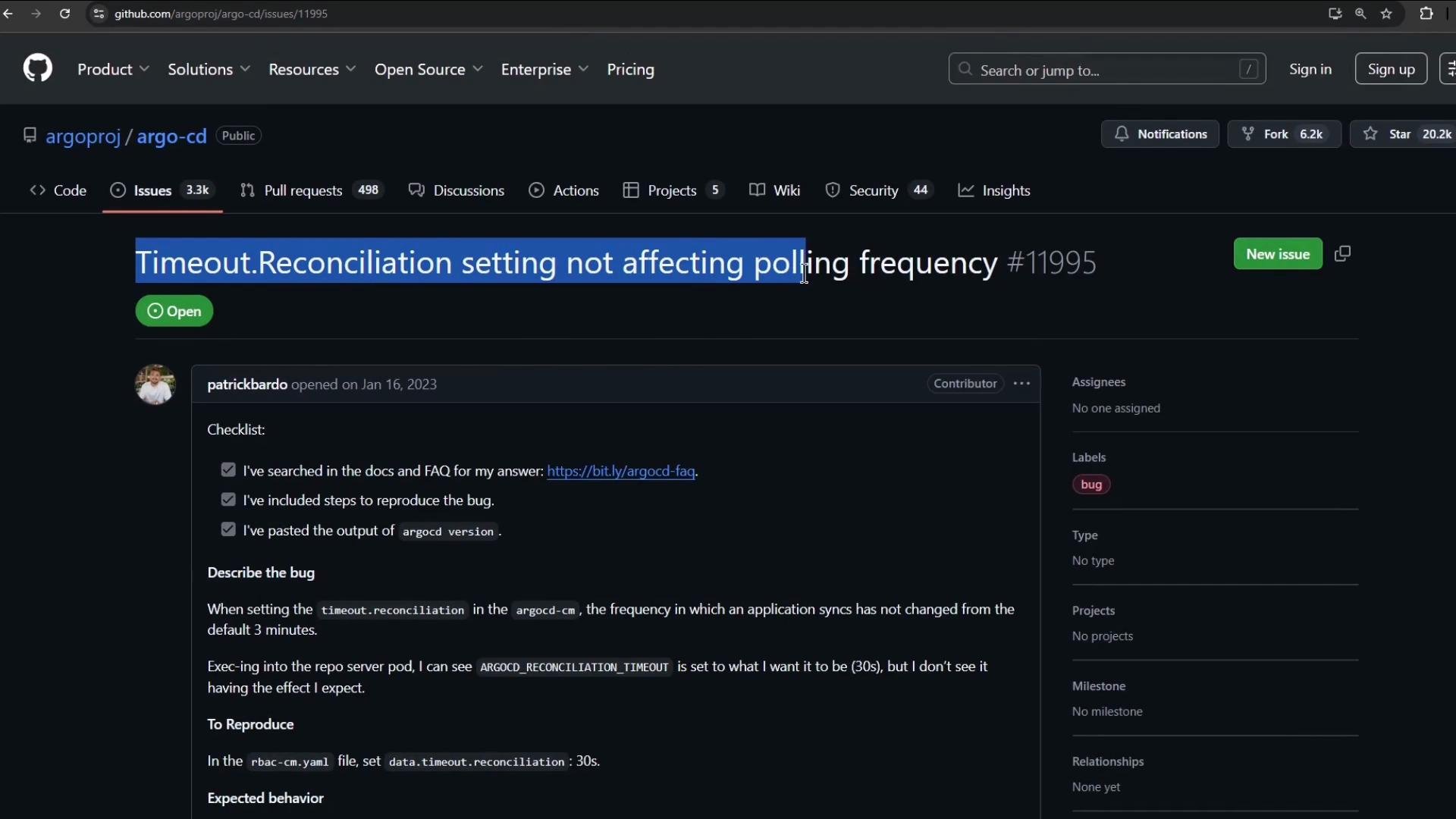Click the issue number #11995
Image resolution: width=1456 pixels, height=819 pixels.
(1051, 263)
